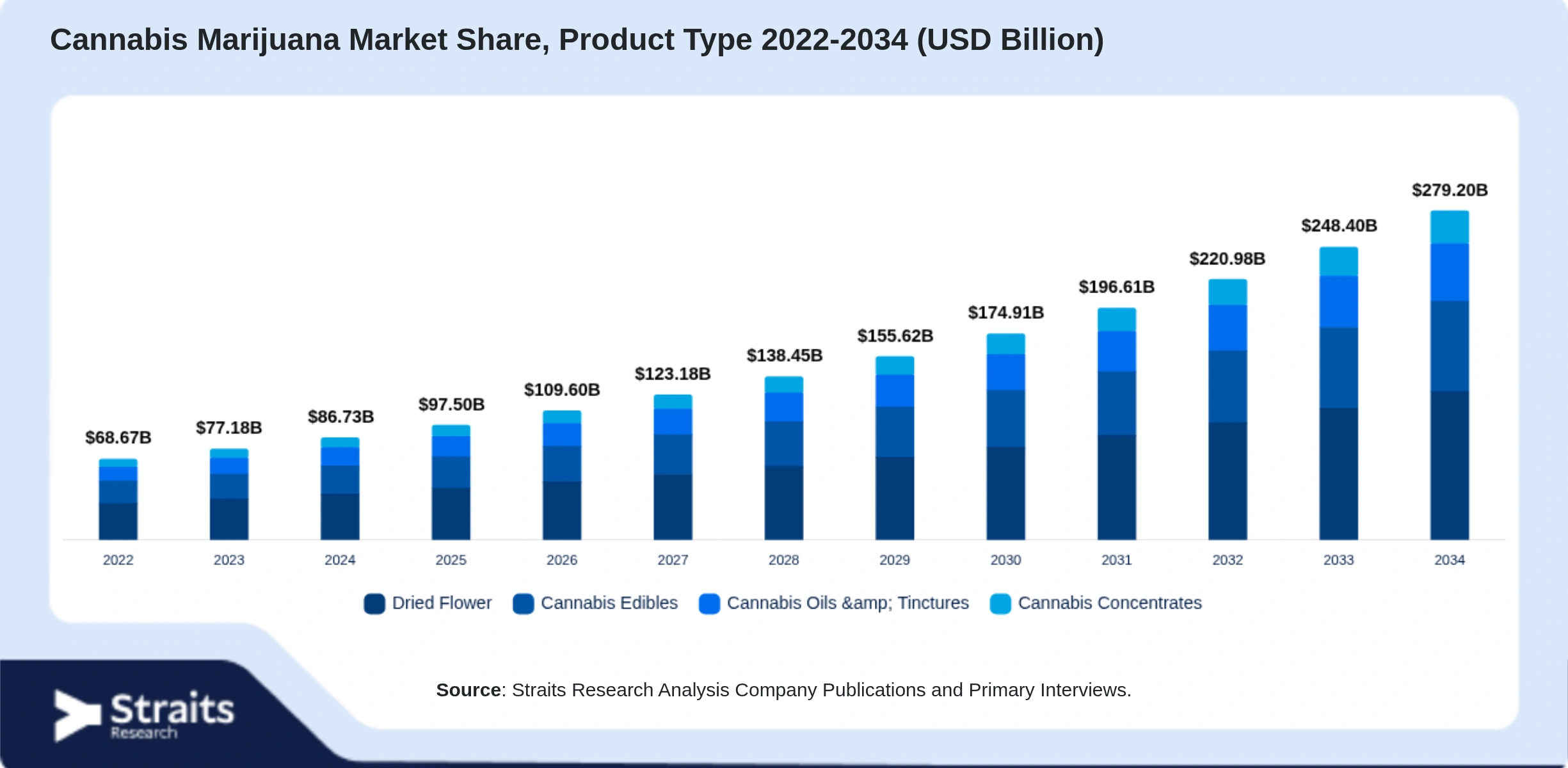Viewport: 1568px width, 768px height.
Task: Toggle the Cannabis Oils & Tinctures legend label
Action: [x=848, y=603]
